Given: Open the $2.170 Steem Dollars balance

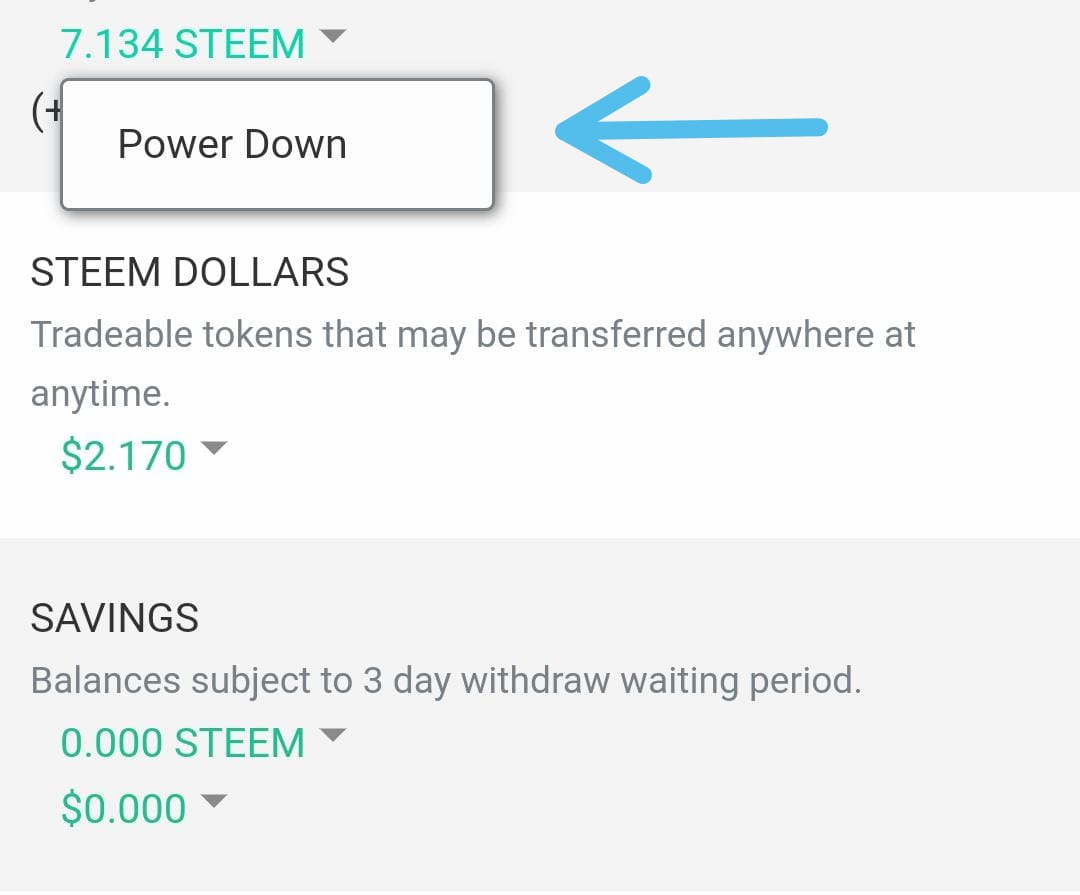Looking at the screenshot, I should point(123,455).
